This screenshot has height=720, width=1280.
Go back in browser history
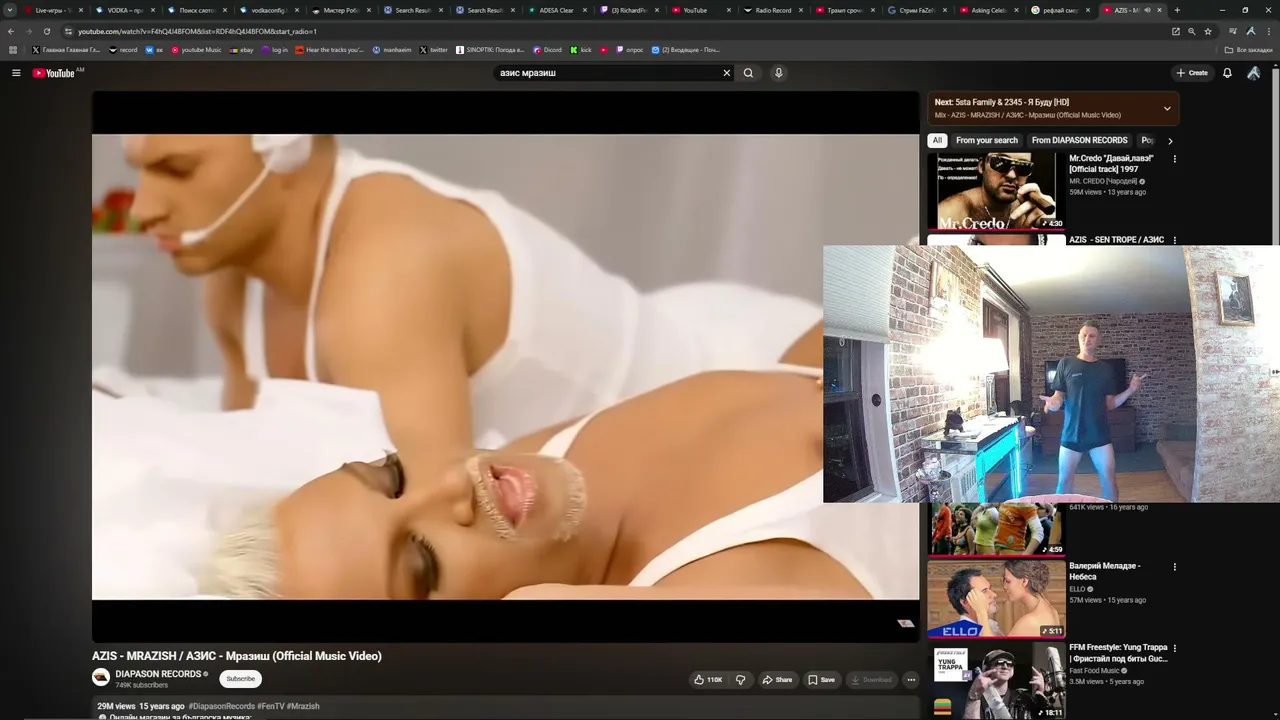(11, 31)
